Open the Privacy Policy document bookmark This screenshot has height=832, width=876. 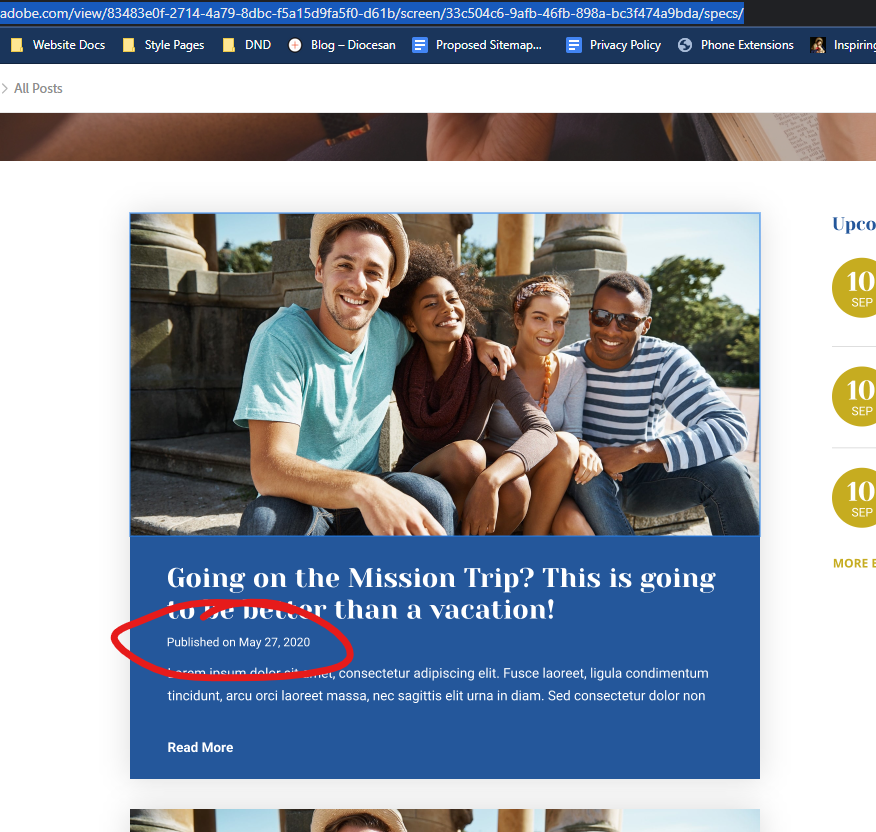(x=614, y=45)
